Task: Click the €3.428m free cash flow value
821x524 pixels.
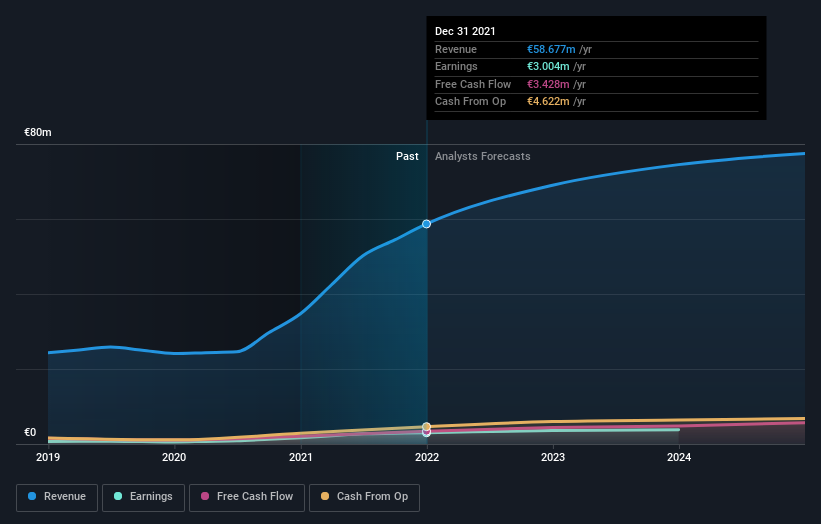Action: (548, 84)
